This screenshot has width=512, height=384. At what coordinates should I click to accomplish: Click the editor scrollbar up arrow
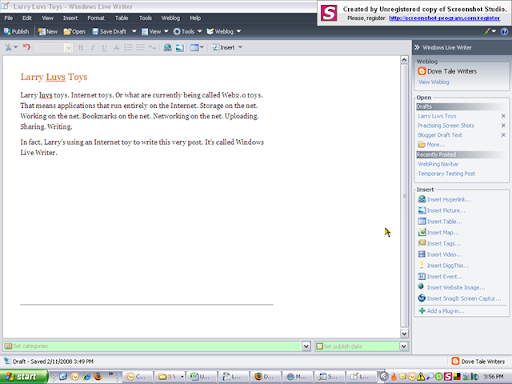click(404, 60)
